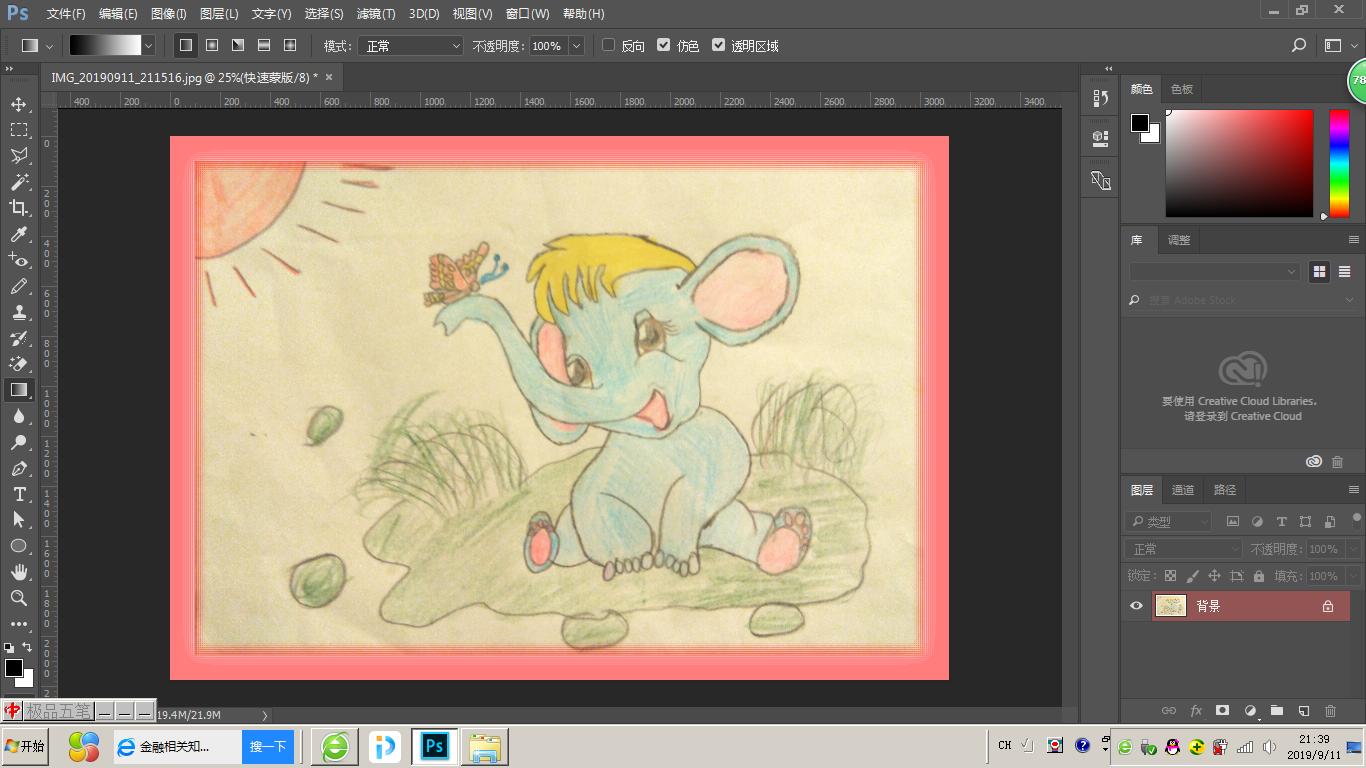Open the 滤镜(T) menu

(376, 14)
